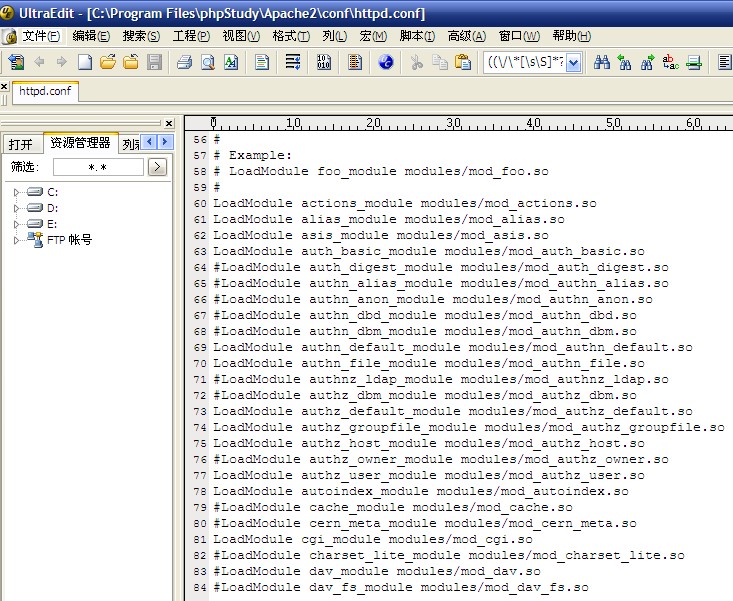Open the 工程(P) menu
733x601 pixels.
[x=191, y=36]
